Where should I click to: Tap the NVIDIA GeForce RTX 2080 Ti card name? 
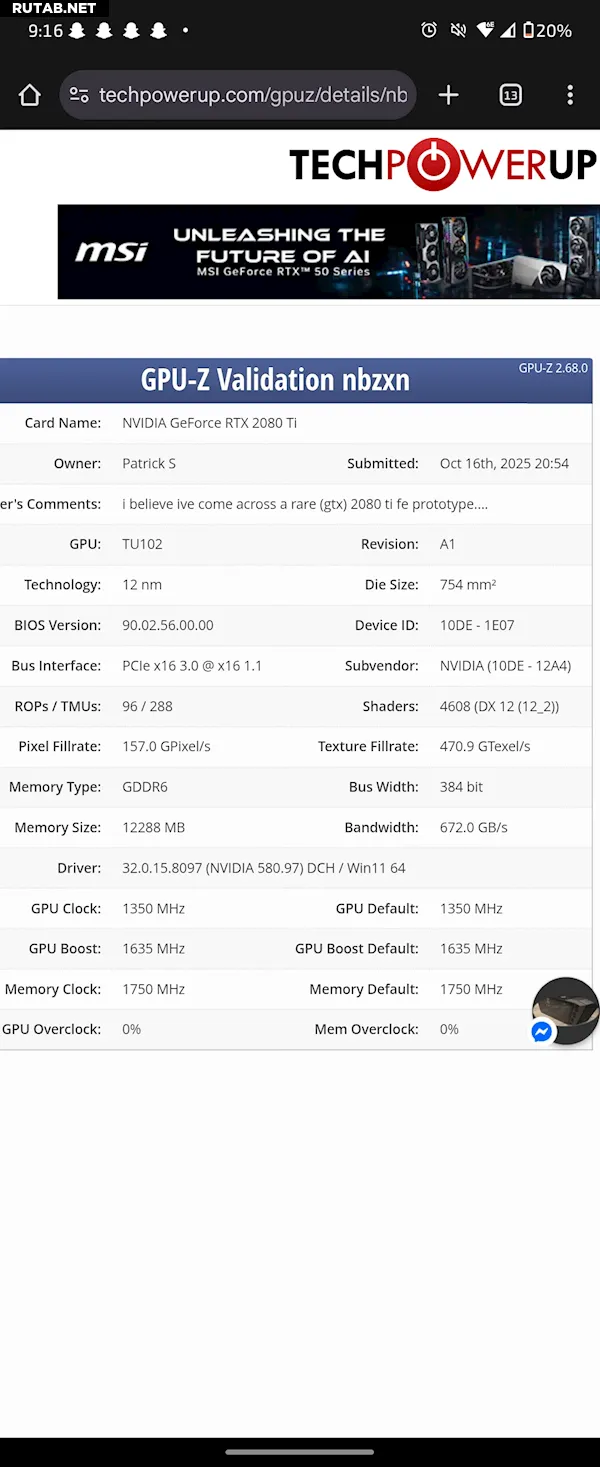tap(209, 423)
